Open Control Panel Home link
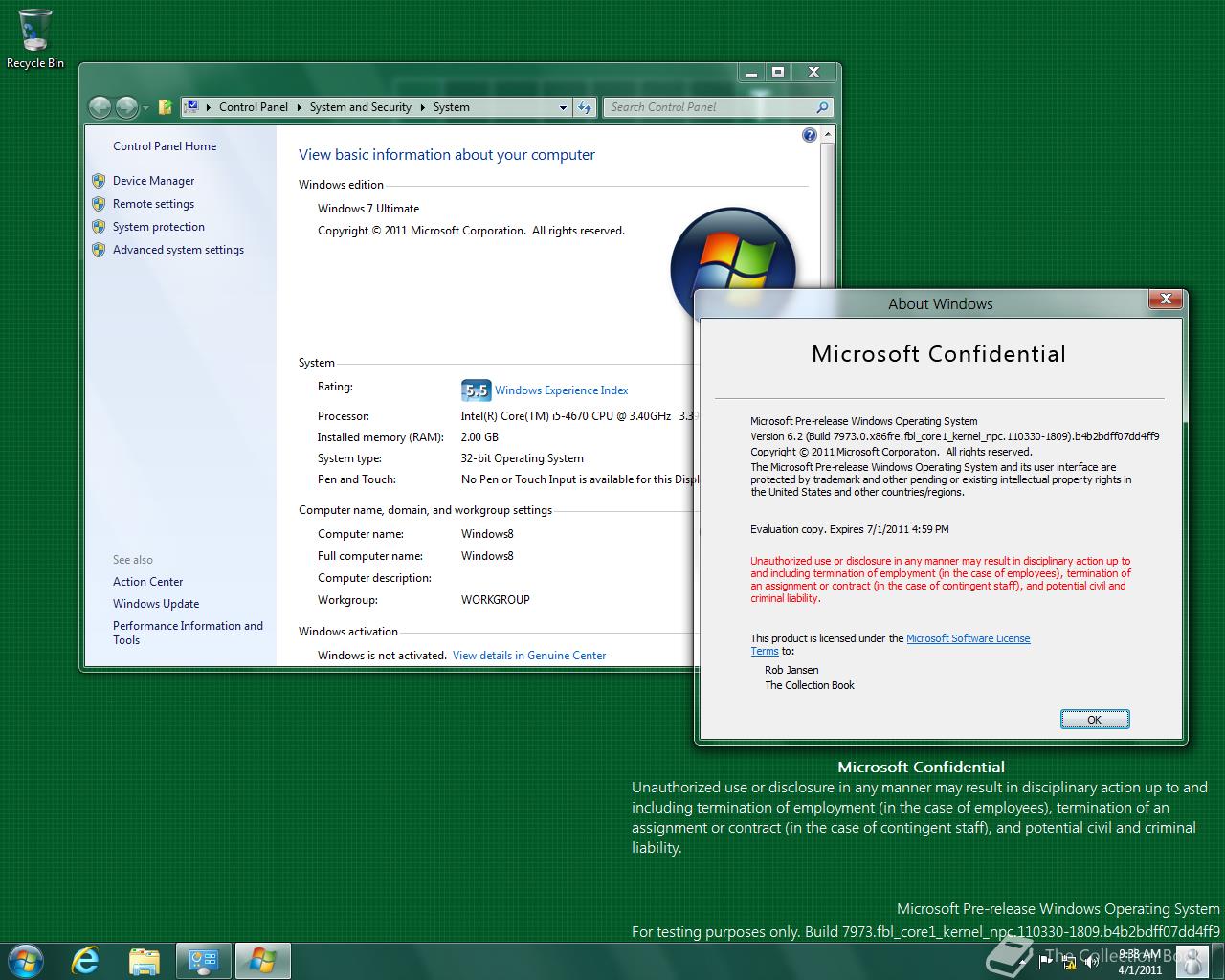 click(165, 146)
